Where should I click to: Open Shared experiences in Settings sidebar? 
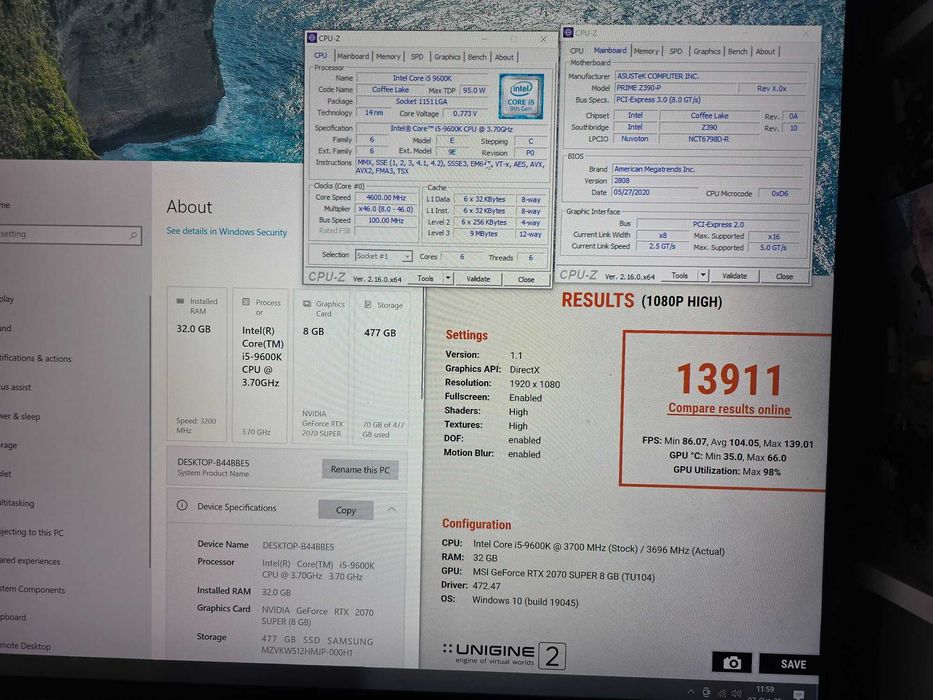click(x=30, y=561)
